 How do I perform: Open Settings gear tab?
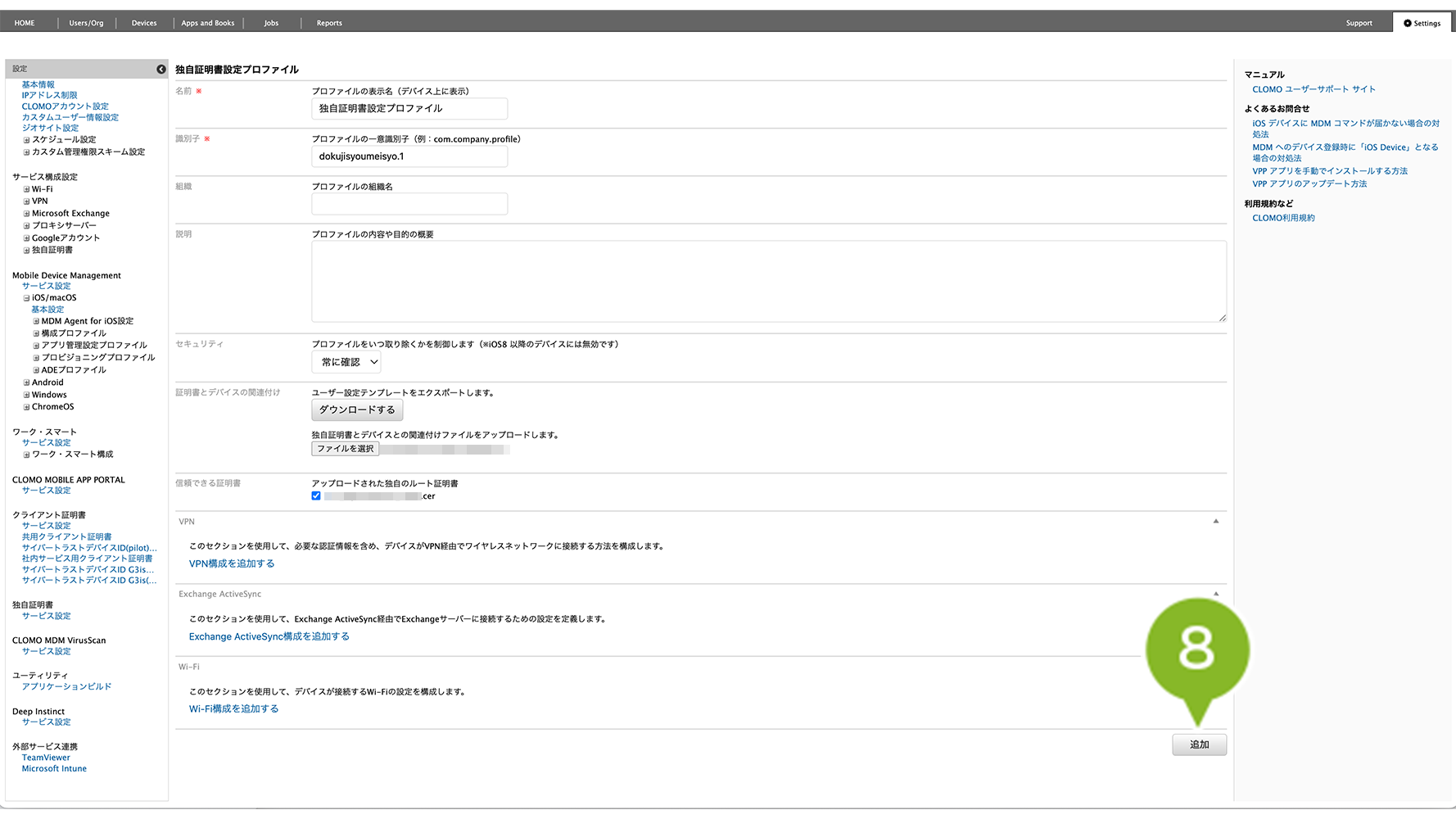point(1422,23)
